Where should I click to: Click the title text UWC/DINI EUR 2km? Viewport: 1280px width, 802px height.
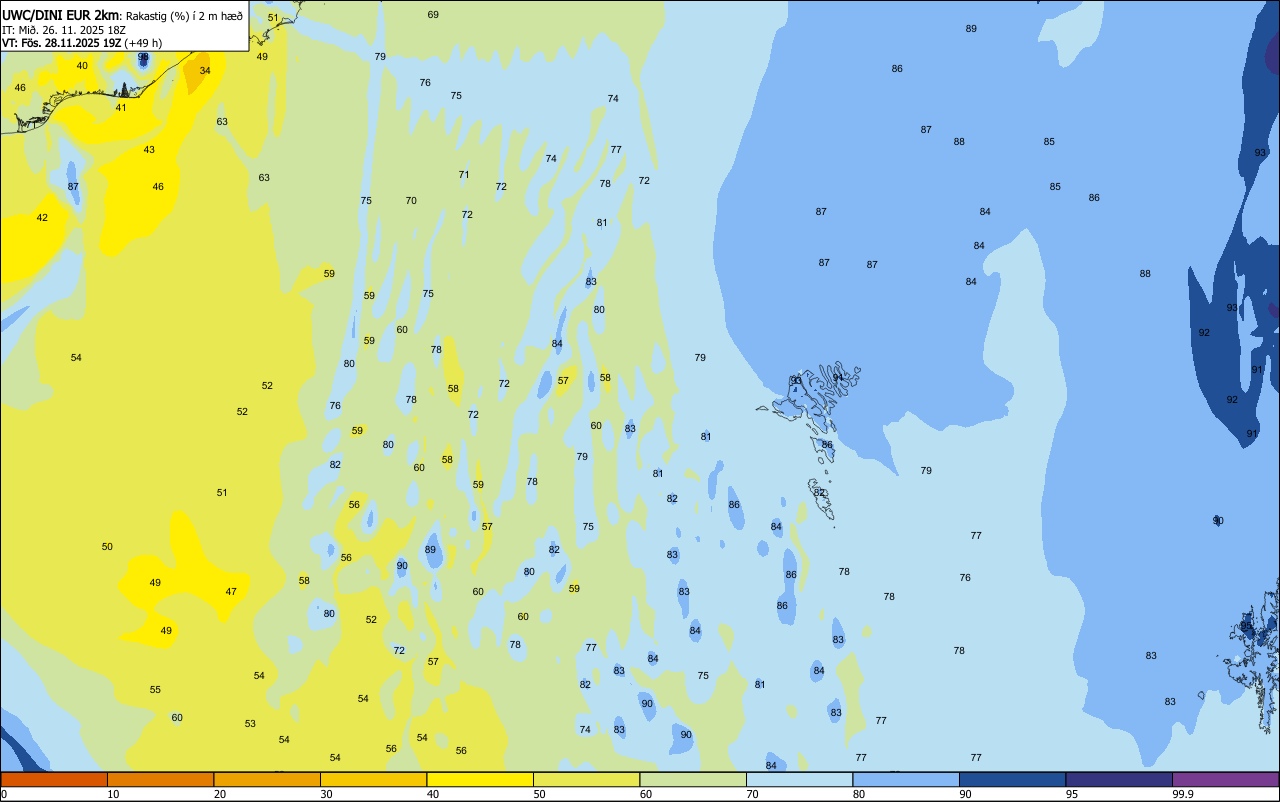coord(60,15)
